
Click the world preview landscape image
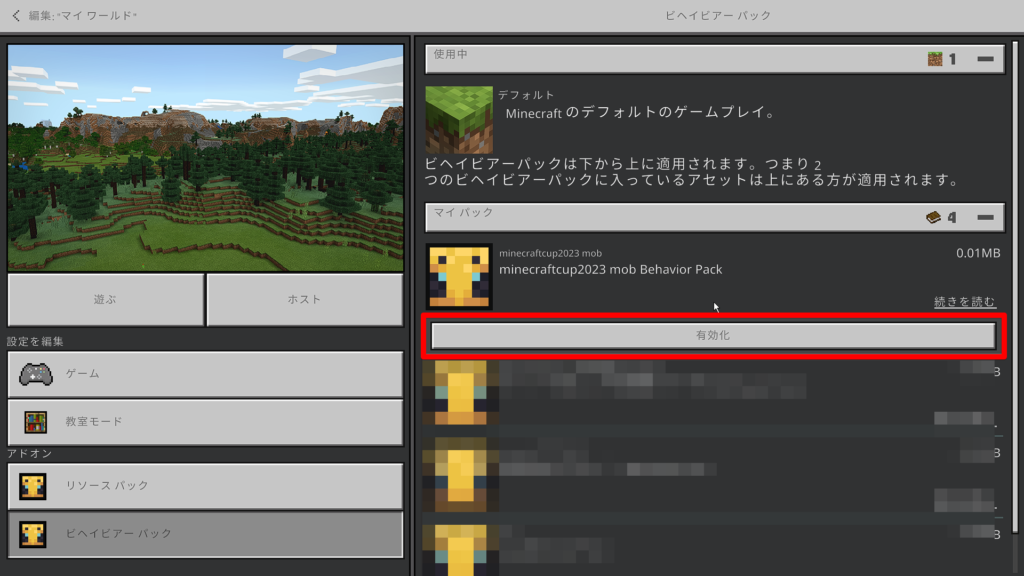pos(205,157)
